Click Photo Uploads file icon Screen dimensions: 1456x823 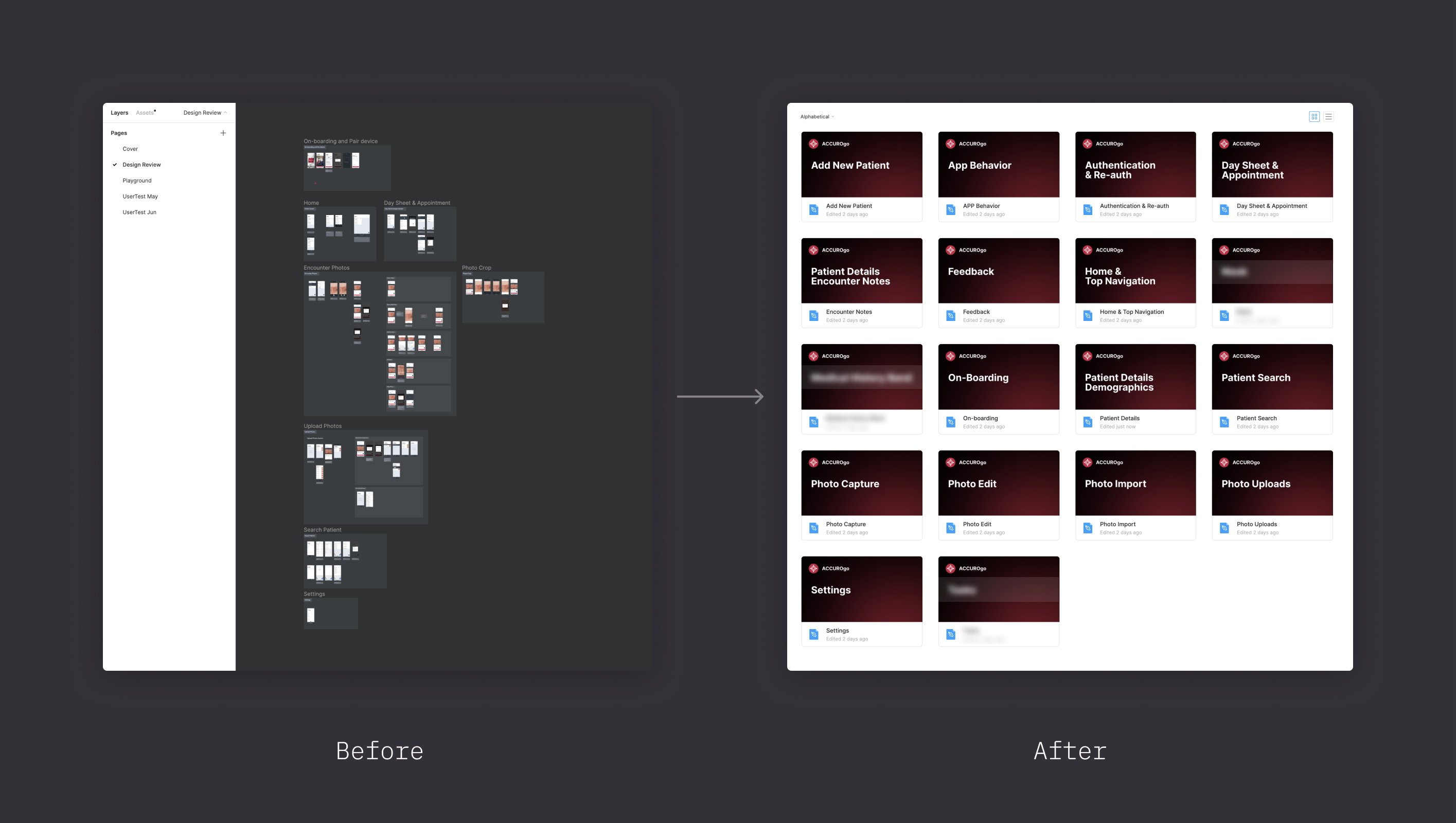pyautogui.click(x=1224, y=528)
